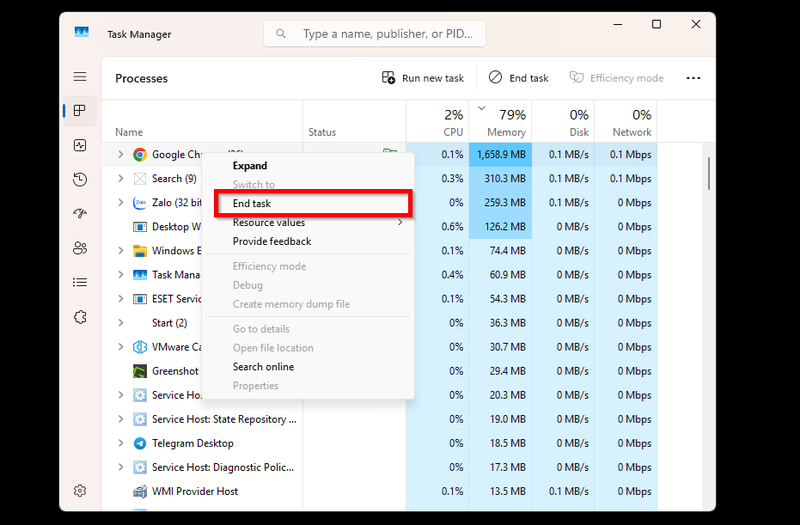Open the Services puzzle-piece sidebar icon

80,317
